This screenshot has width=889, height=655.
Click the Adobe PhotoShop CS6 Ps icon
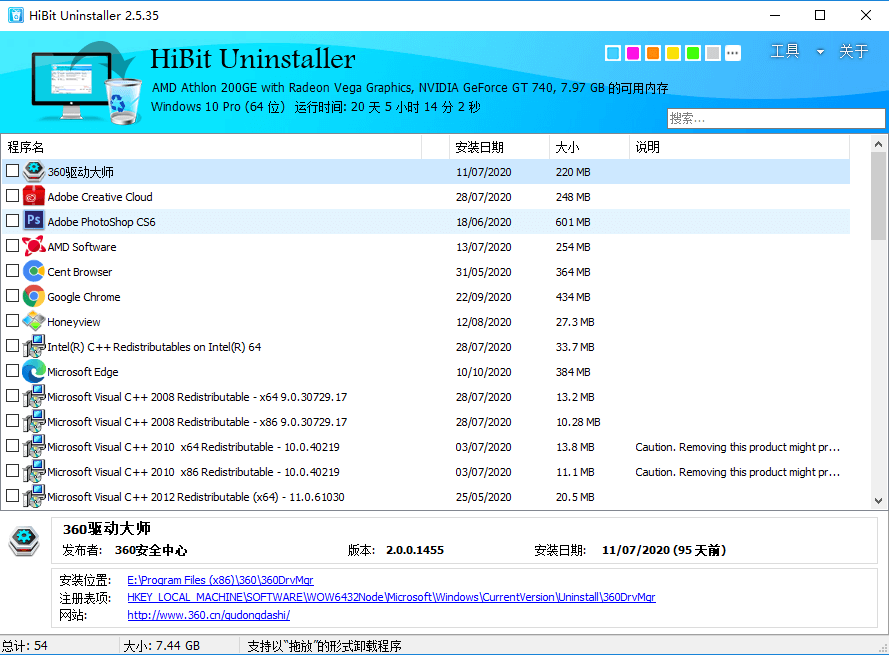tap(34, 221)
